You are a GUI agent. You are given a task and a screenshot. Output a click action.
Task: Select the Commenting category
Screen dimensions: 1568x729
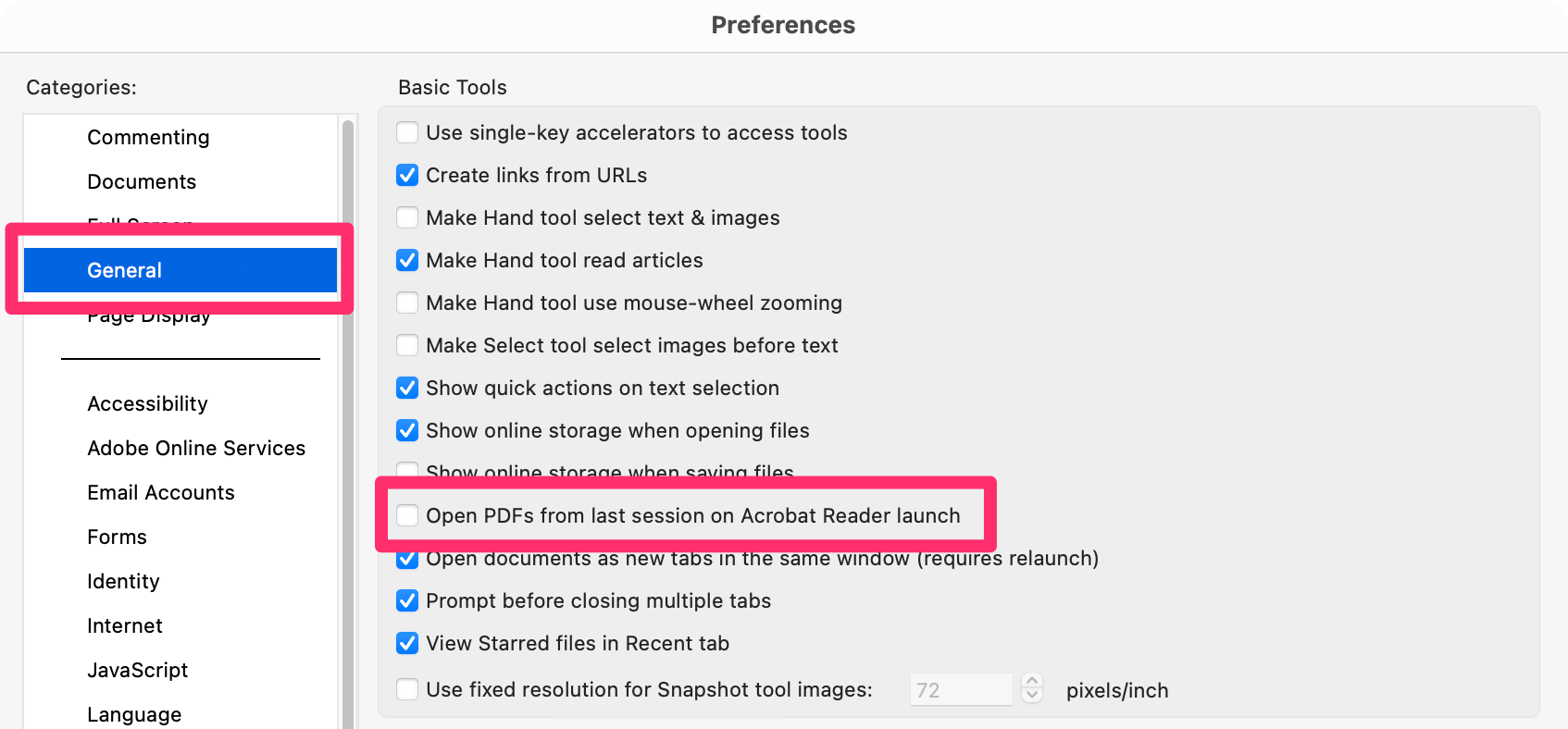tap(148, 137)
